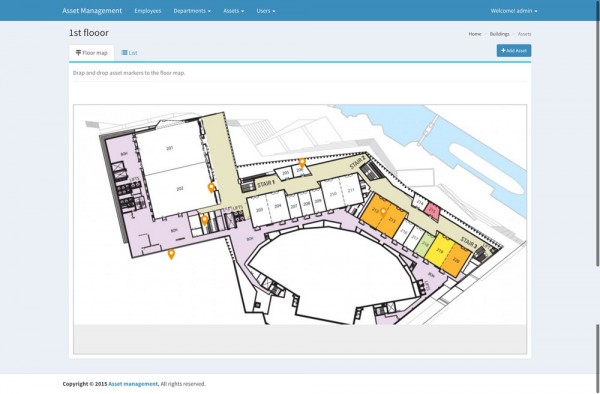Select asset marker beside room 202
Viewport: 600px width, 394px height.
click(211, 188)
